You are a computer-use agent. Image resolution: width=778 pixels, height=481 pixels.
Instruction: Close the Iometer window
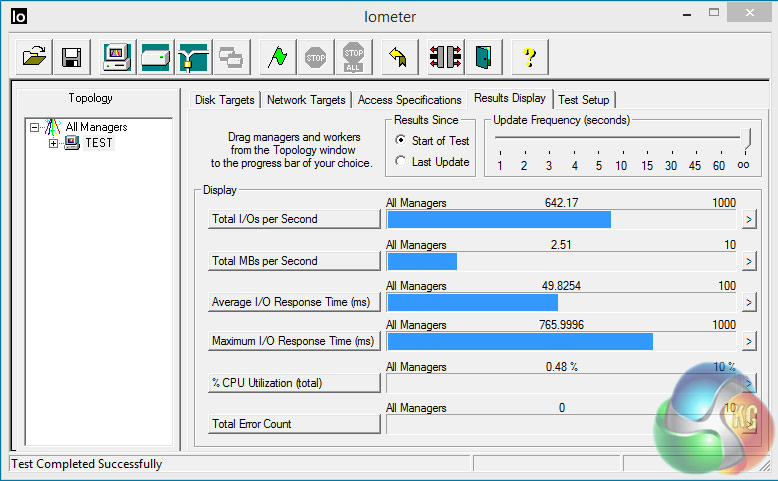click(x=749, y=12)
